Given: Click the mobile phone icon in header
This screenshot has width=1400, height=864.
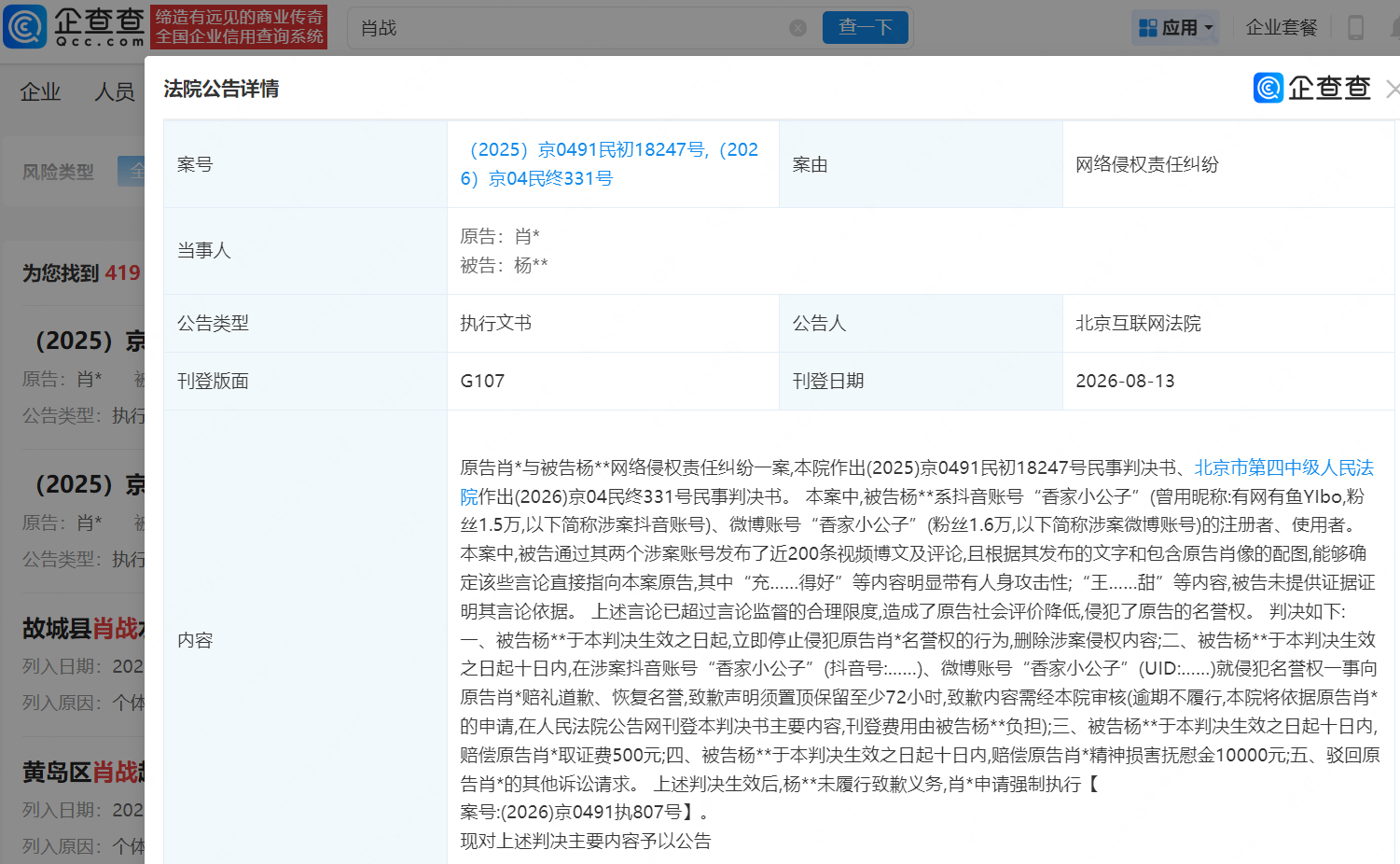Looking at the screenshot, I should (x=1355, y=28).
